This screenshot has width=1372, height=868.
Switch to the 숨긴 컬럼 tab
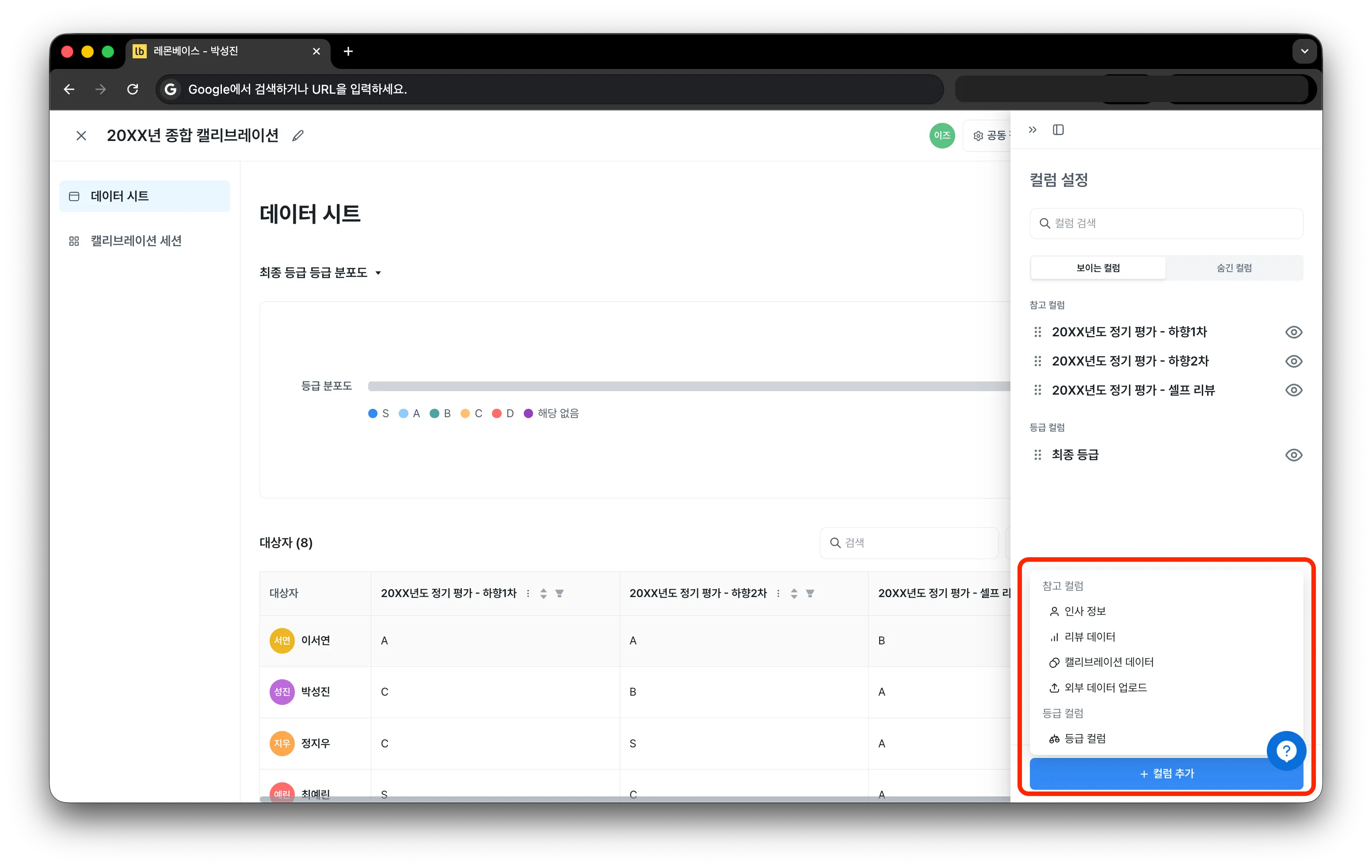pos(1234,268)
